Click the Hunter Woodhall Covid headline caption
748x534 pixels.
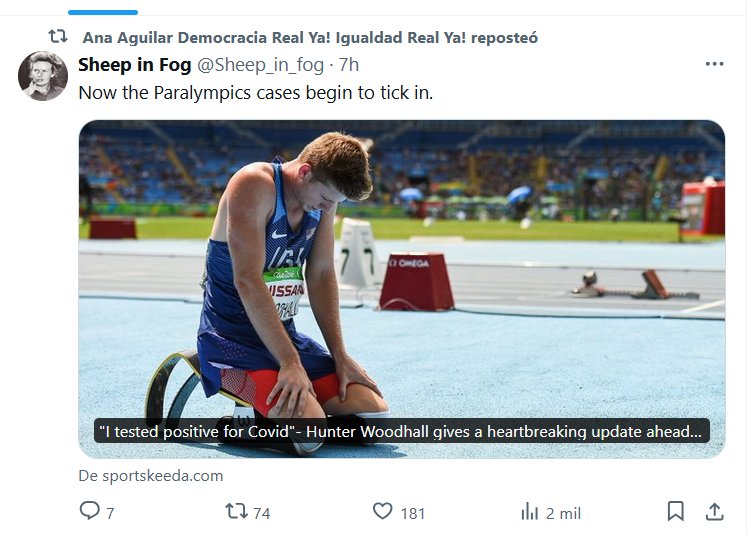(x=402, y=431)
